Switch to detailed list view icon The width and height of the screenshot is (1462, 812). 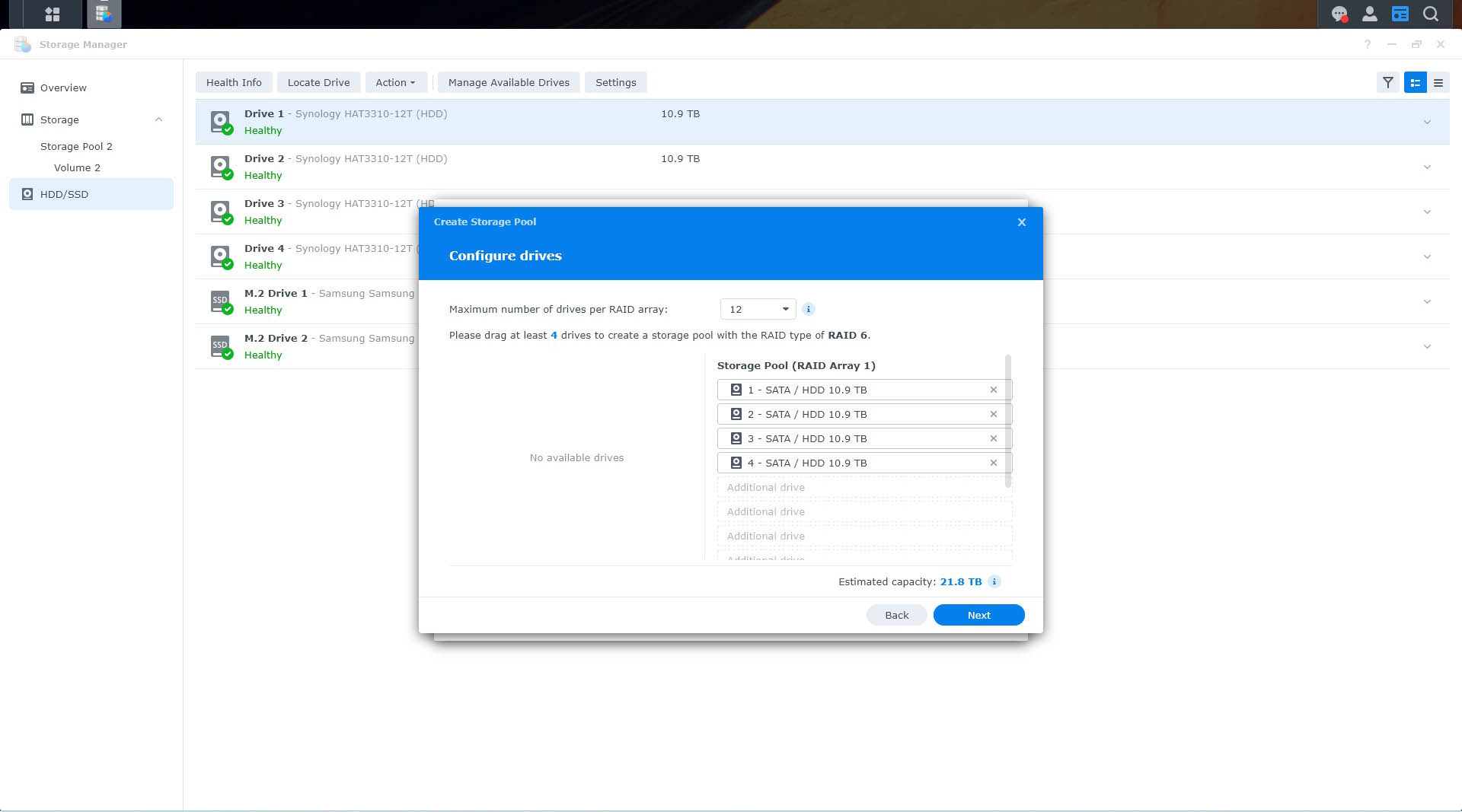coord(1416,82)
